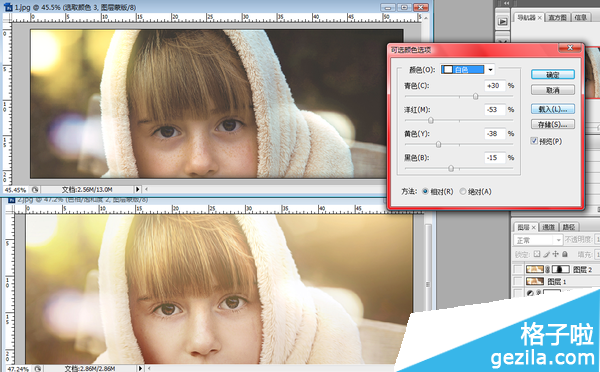Open the 颜色(O) color dropdown
Viewport: 600px width, 372px height.
coord(468,70)
